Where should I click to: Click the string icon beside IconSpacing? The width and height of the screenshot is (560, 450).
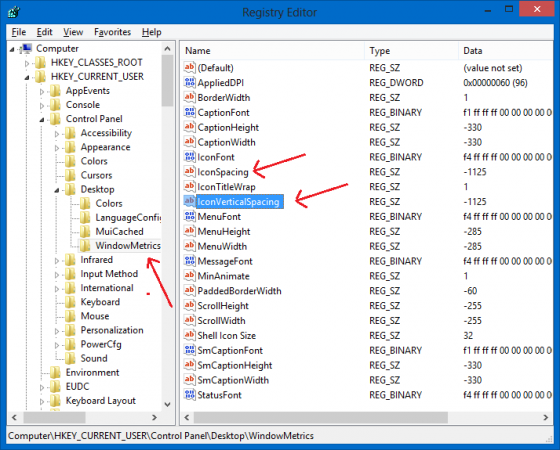click(x=189, y=172)
